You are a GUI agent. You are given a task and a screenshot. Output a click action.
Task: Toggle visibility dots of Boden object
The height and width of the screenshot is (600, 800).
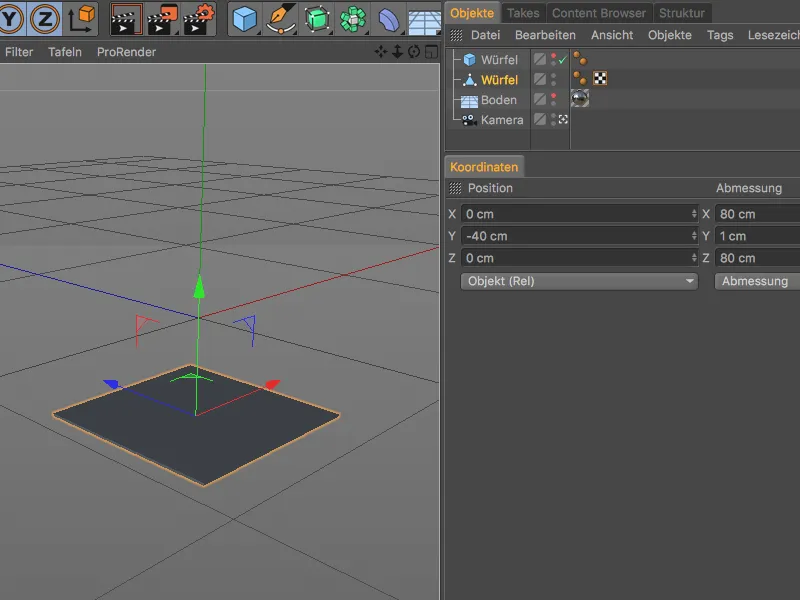pos(554,99)
